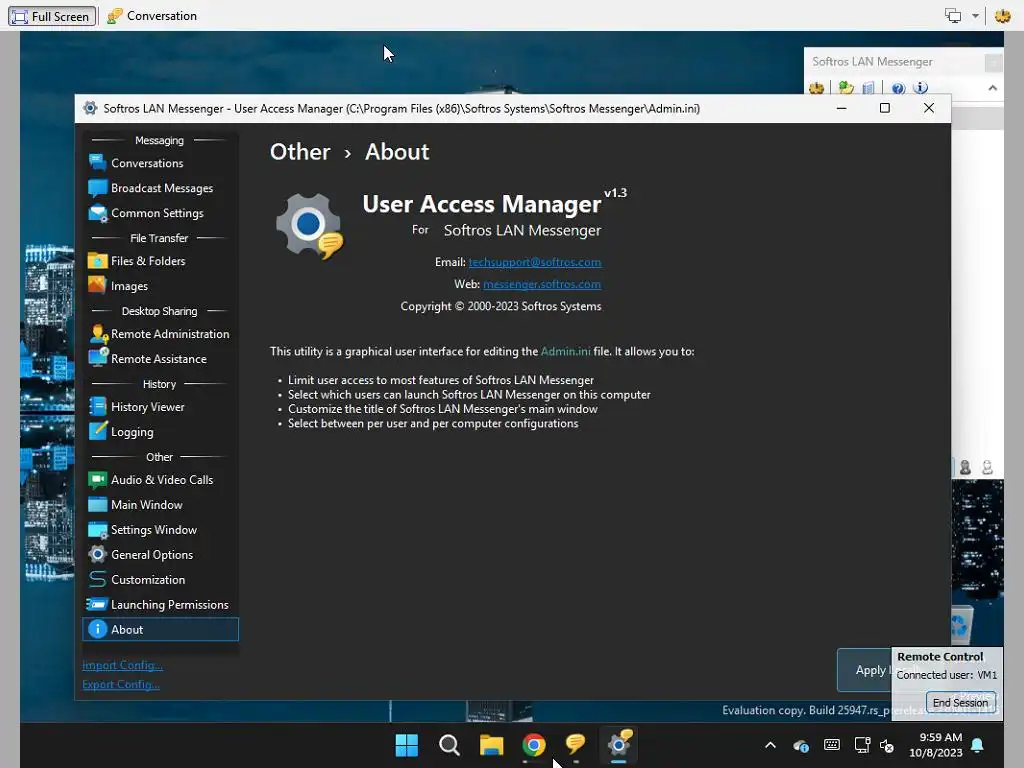
Task: Click the Logging pencil icon
Action: coord(98,431)
